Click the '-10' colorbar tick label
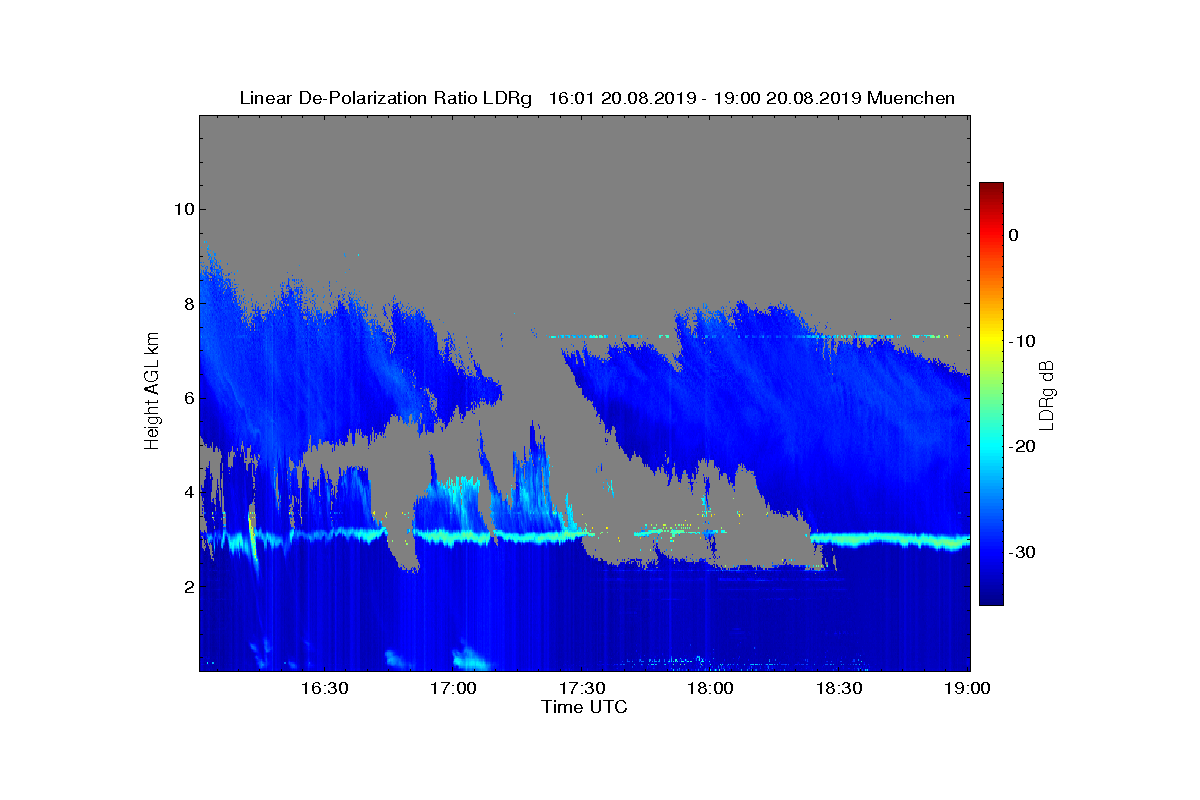1200x800 pixels. point(1022,341)
